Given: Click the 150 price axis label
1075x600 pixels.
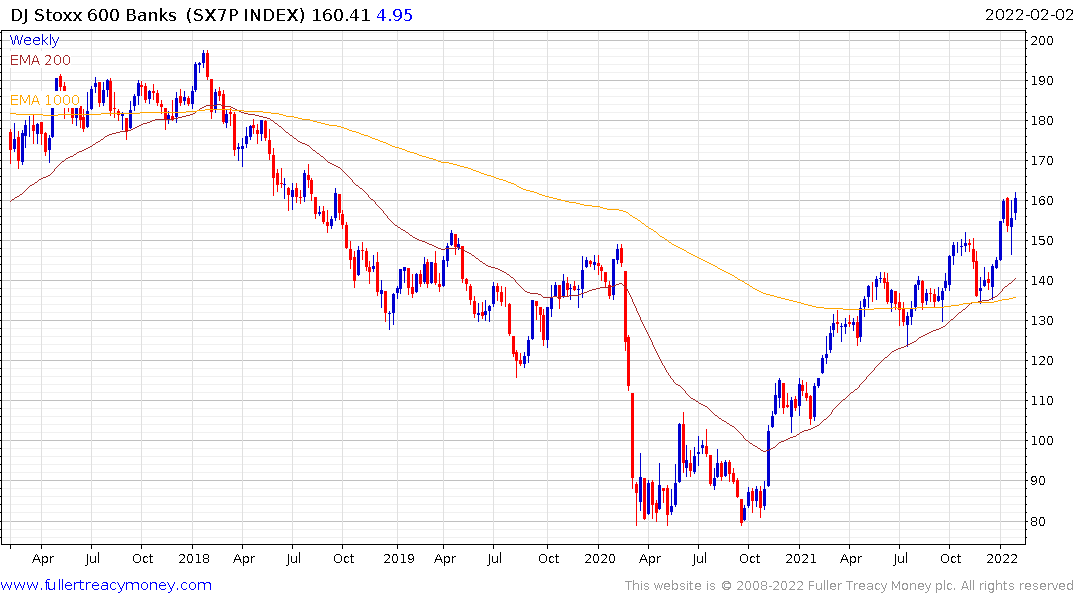Looking at the screenshot, I should tap(1042, 241).
